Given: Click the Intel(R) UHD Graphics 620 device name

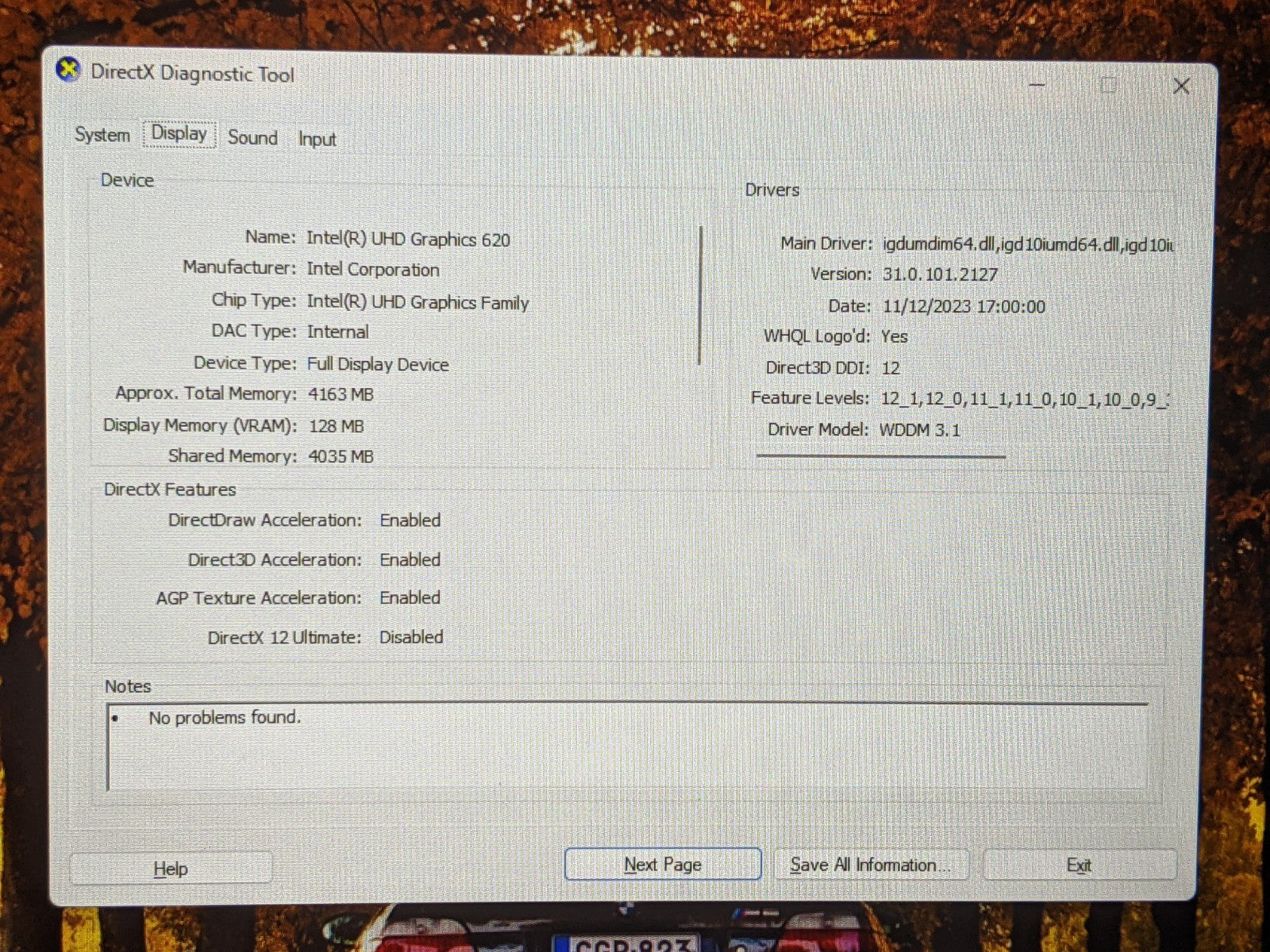Looking at the screenshot, I should [408, 239].
